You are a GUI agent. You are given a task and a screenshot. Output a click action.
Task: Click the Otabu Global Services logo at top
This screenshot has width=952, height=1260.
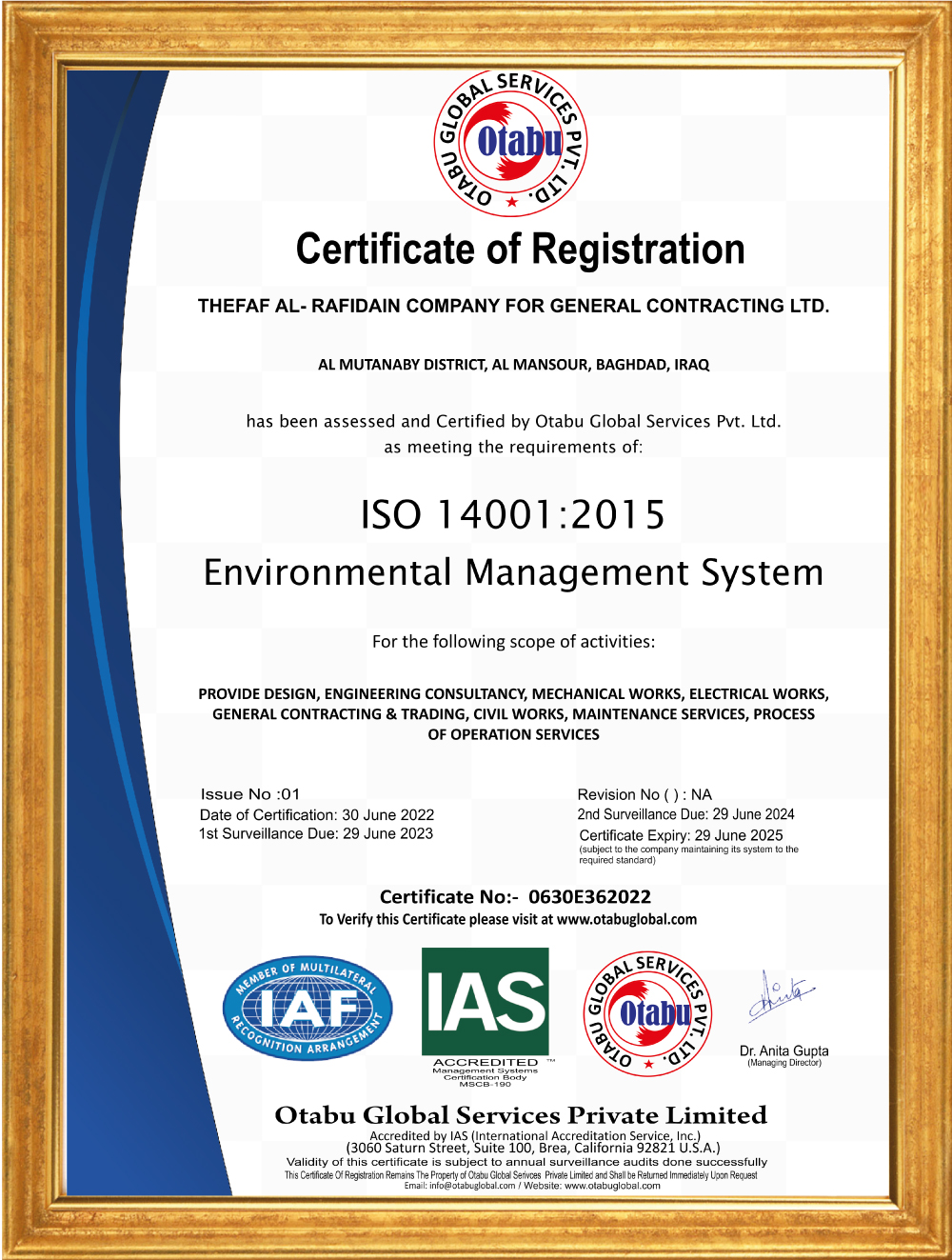point(511,144)
